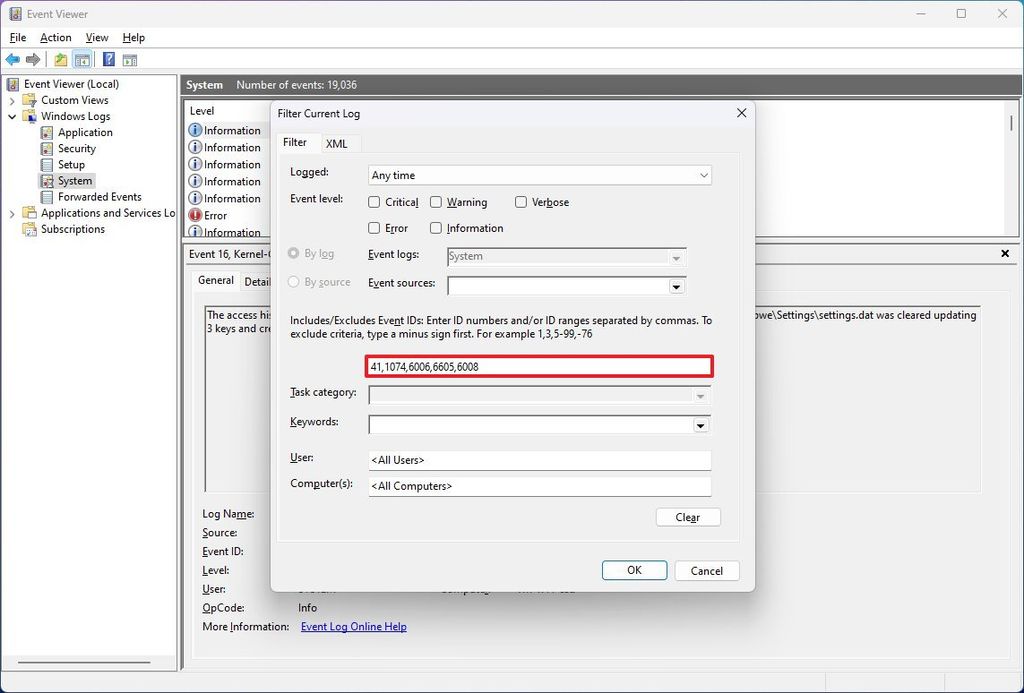Viewport: 1024px width, 693px height.
Task: Click the Forward navigation arrow icon
Action: tap(31, 59)
